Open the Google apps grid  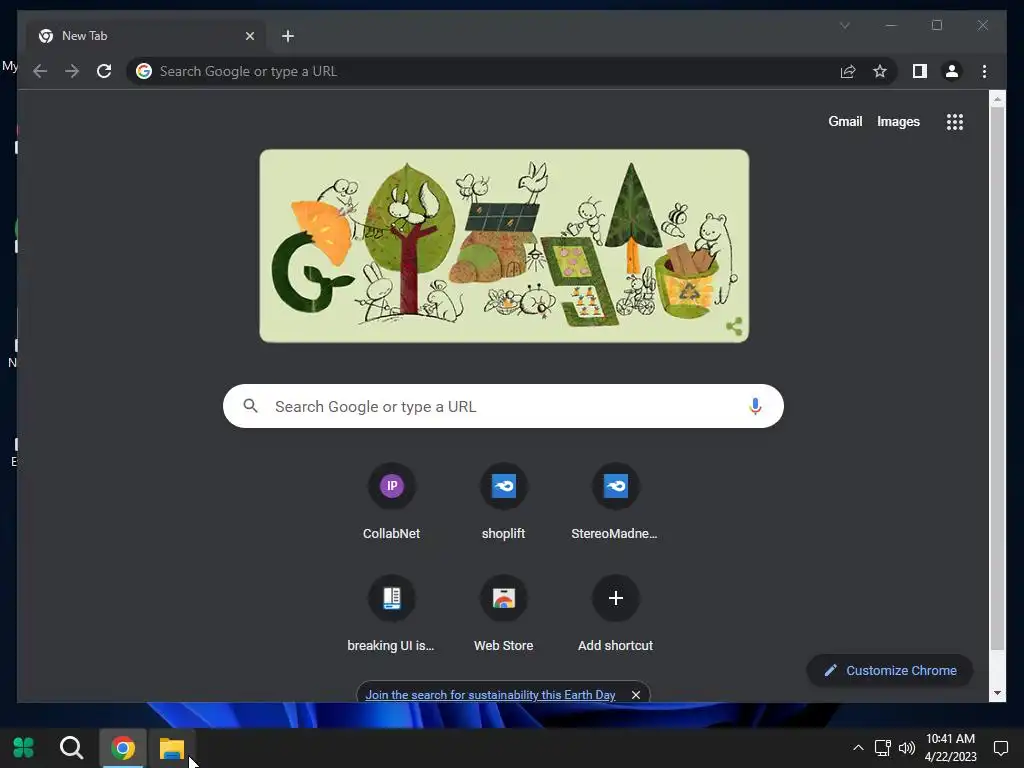click(955, 121)
